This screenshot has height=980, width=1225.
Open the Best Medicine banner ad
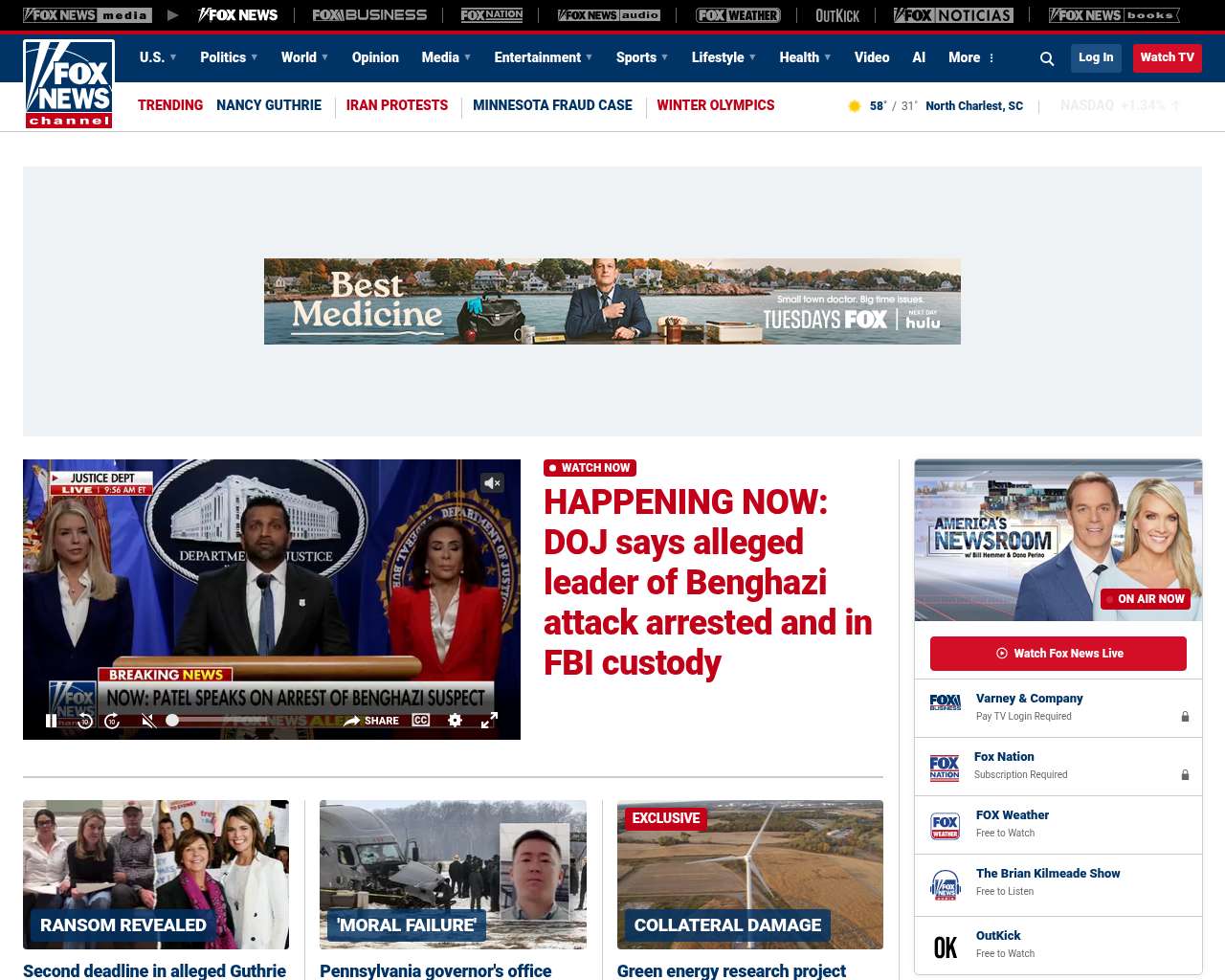click(612, 301)
